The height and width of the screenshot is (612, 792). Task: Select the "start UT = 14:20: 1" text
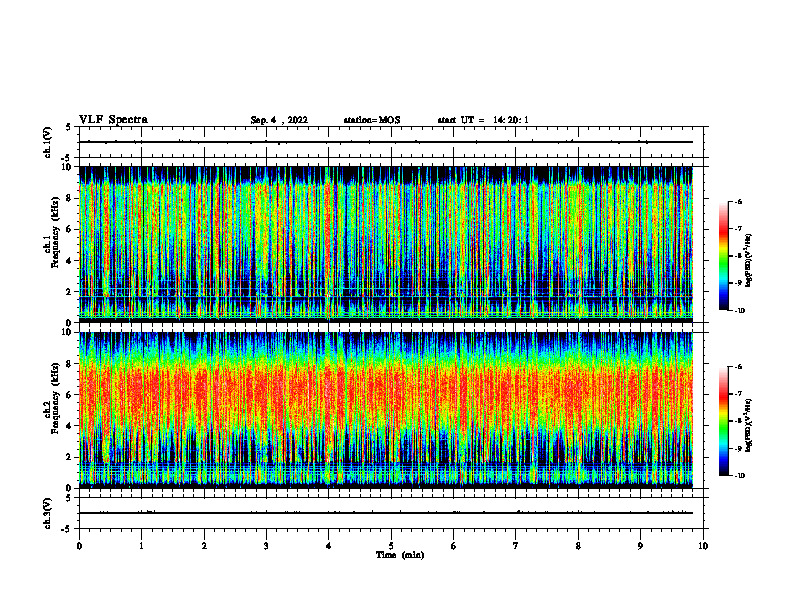[x=483, y=120]
